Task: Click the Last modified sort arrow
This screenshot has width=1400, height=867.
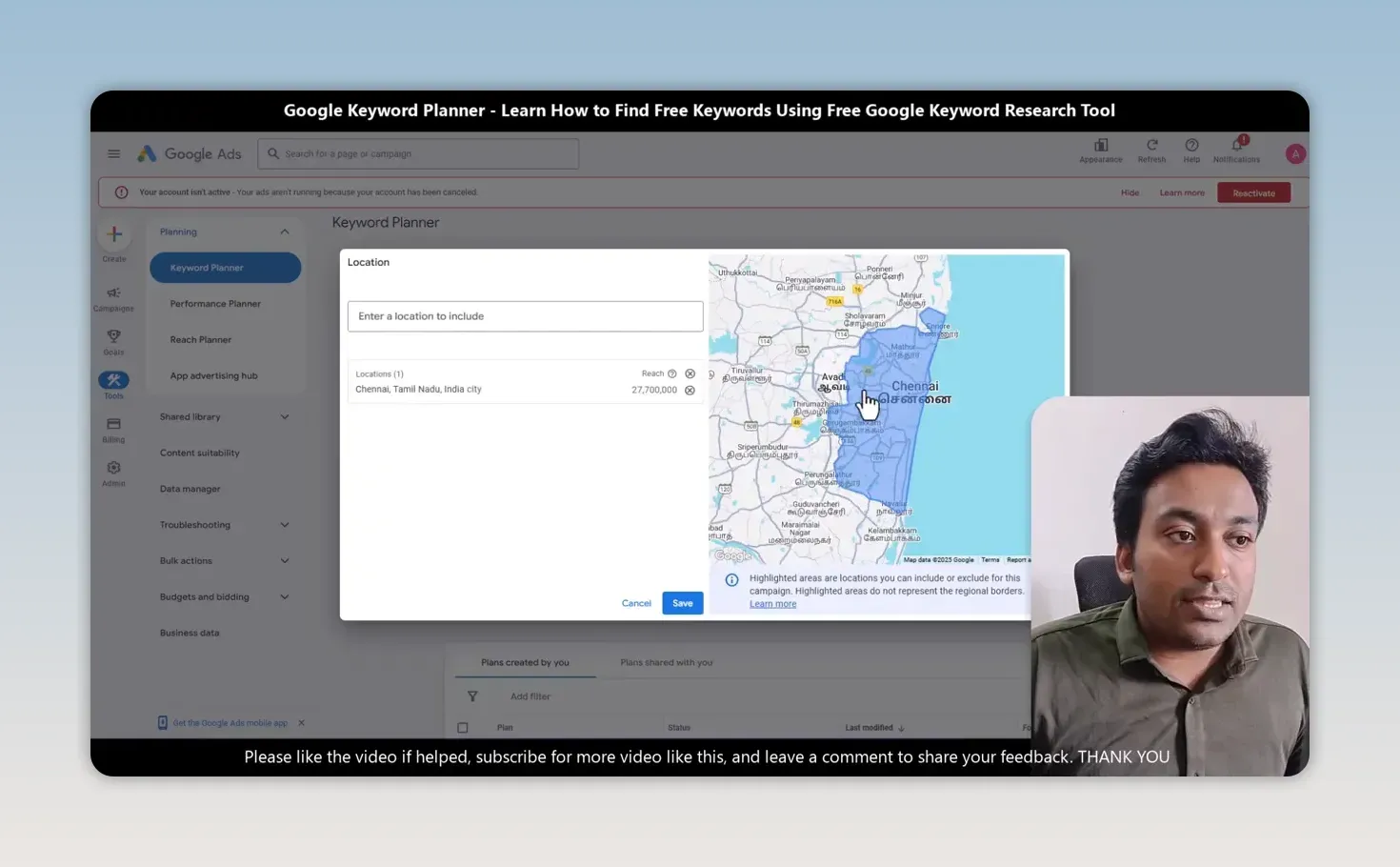Action: 901,728
